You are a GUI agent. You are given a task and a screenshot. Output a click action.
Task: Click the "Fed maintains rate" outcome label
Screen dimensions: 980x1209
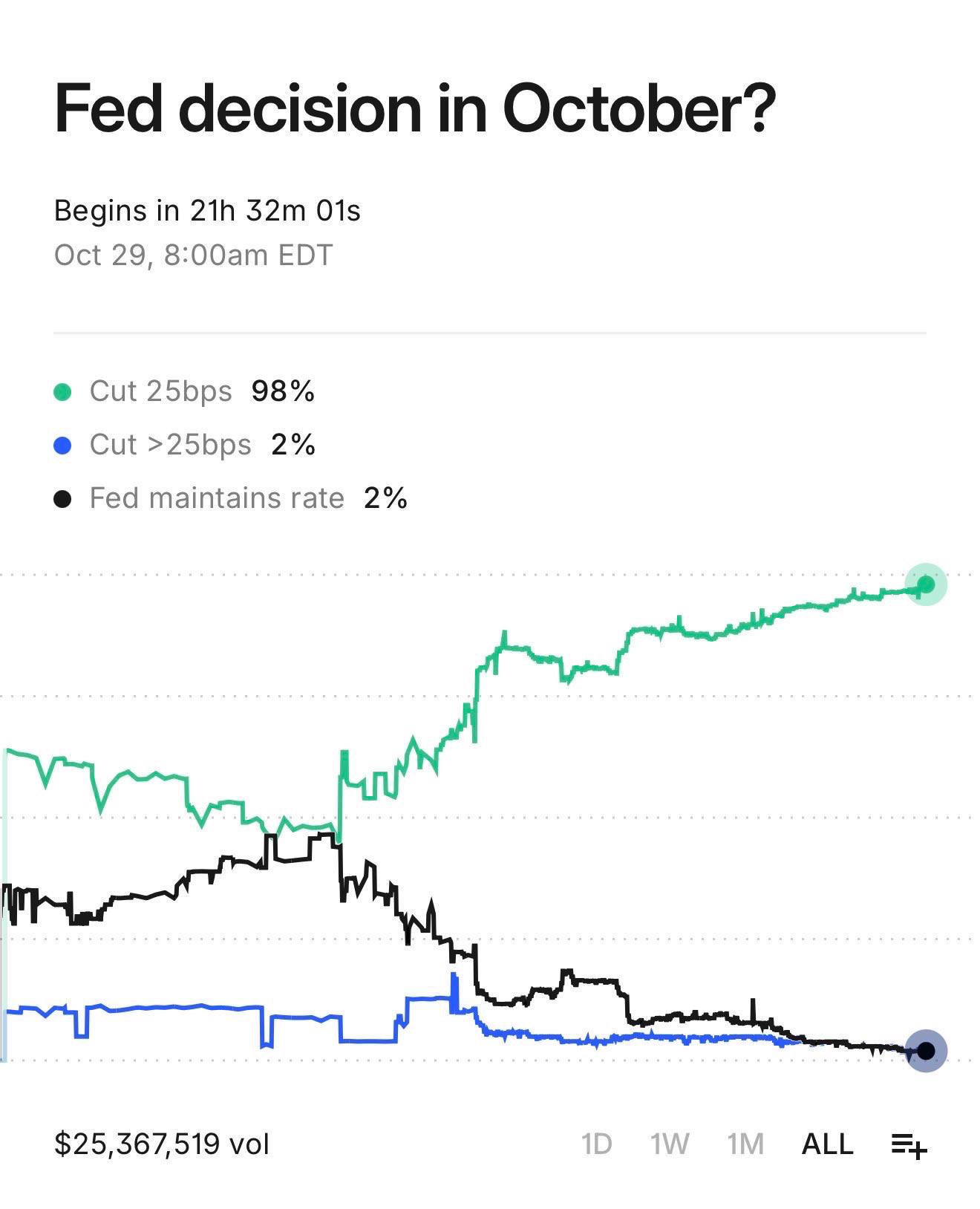pyautogui.click(x=217, y=498)
